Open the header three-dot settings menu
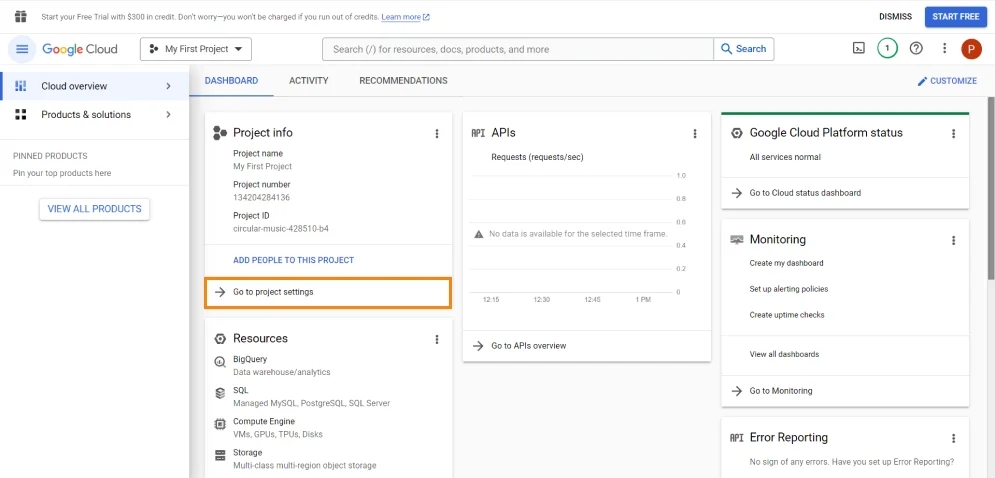995x478 pixels. point(944,48)
